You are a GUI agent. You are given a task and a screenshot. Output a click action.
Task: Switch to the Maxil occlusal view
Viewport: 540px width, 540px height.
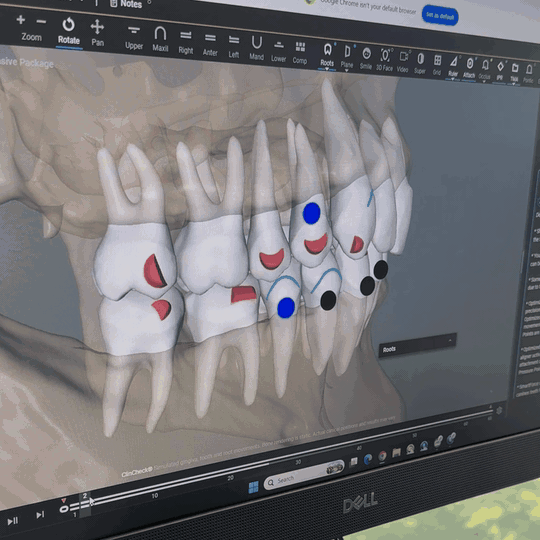coord(160,39)
